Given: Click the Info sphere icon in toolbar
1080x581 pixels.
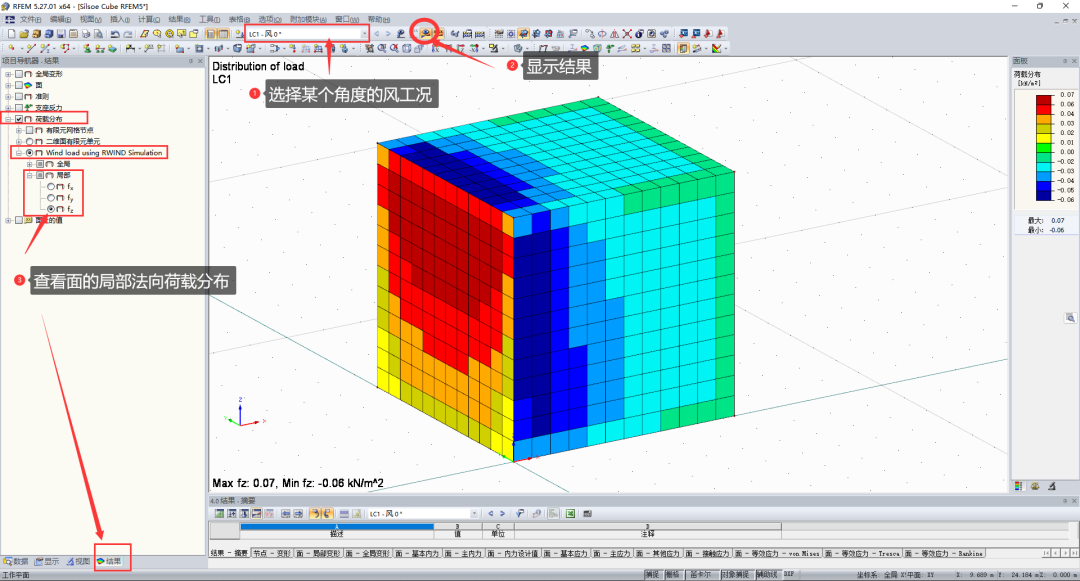Looking at the screenshot, I should 639,34.
